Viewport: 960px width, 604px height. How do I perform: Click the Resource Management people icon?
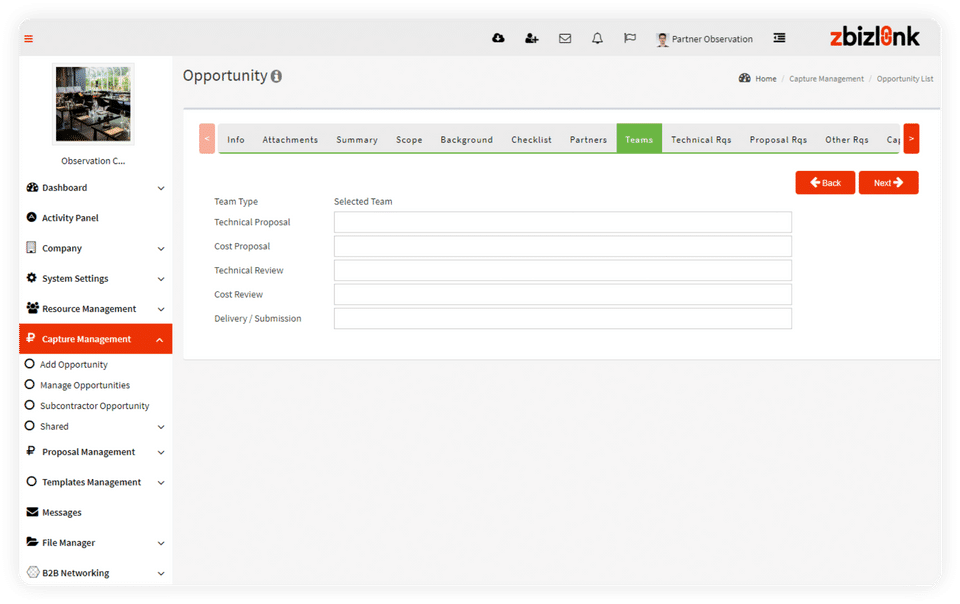click(32, 308)
